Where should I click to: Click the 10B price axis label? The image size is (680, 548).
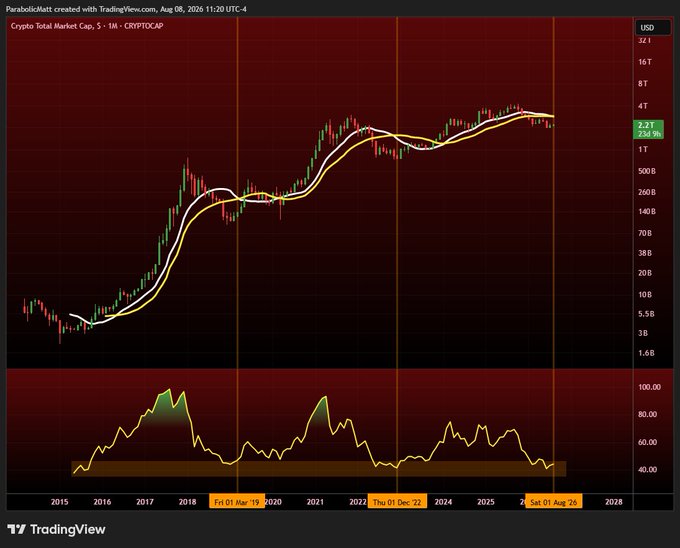coord(645,295)
